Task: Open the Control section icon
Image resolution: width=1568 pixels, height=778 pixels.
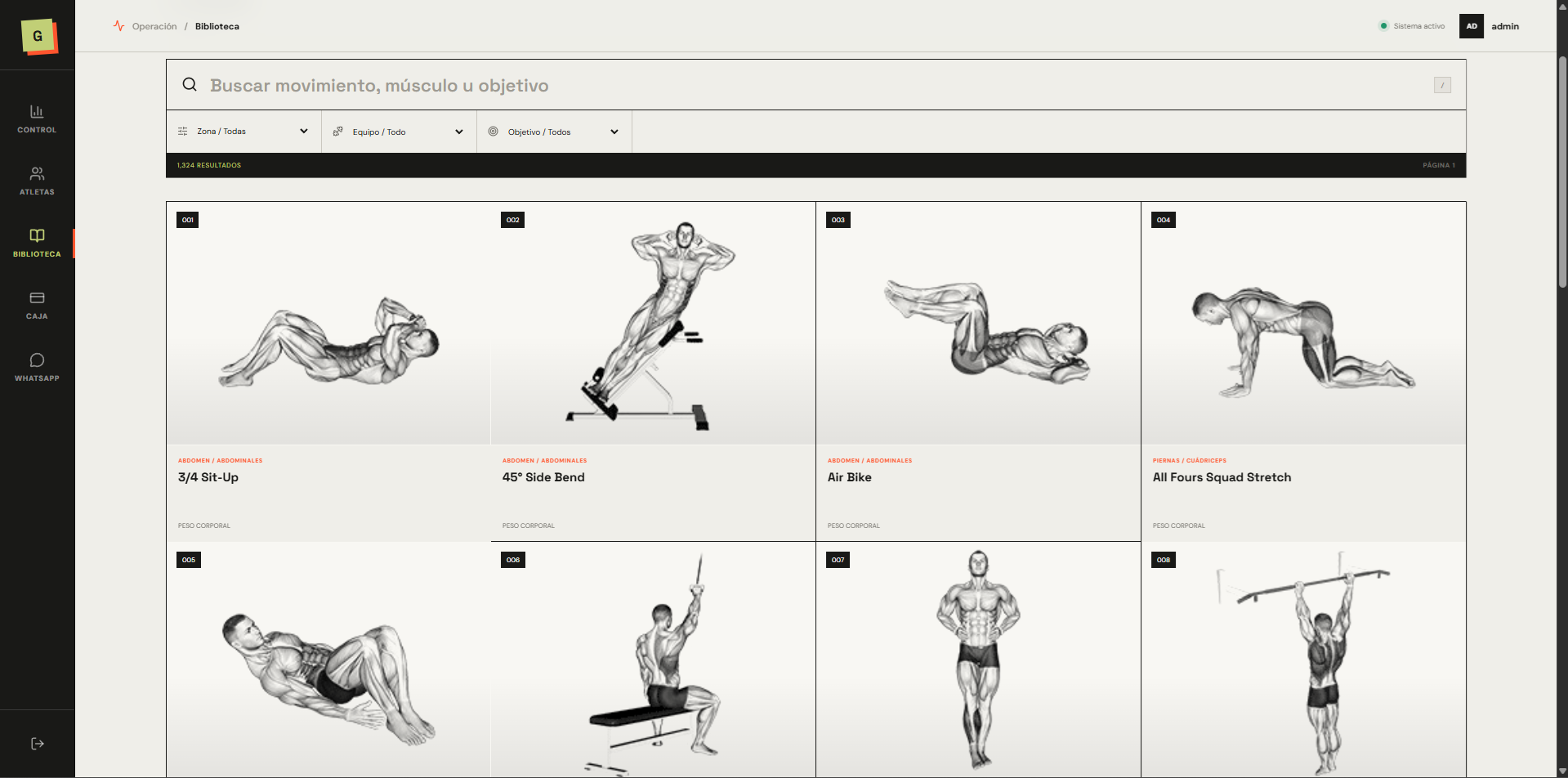Action: [x=37, y=111]
